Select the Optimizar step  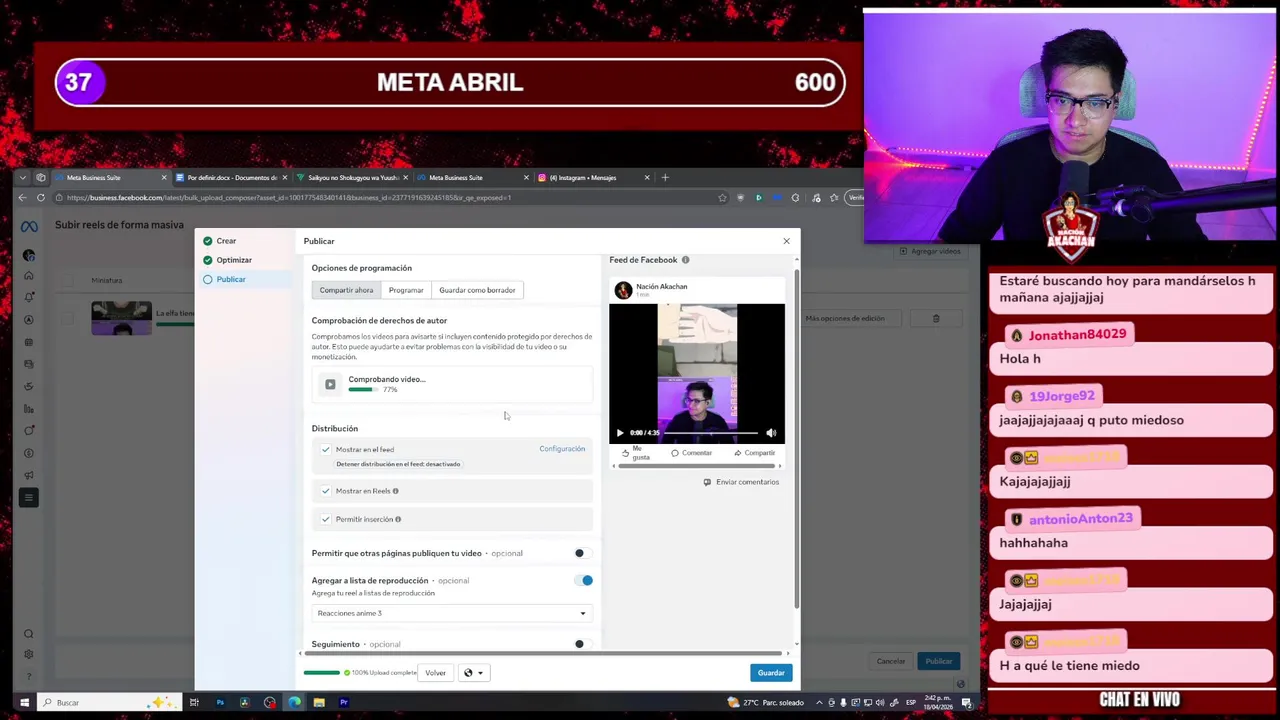234,260
